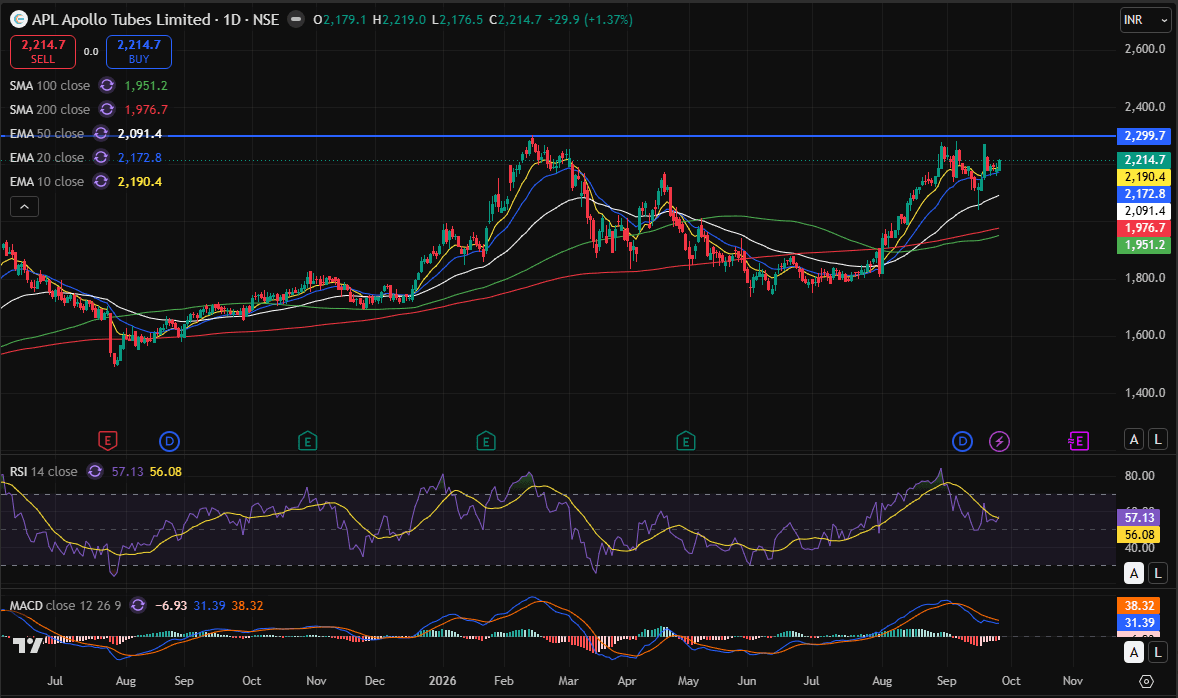Screen dimensions: 1178x698
Task: Click the 2026 label on time axis
Action: click(x=443, y=681)
